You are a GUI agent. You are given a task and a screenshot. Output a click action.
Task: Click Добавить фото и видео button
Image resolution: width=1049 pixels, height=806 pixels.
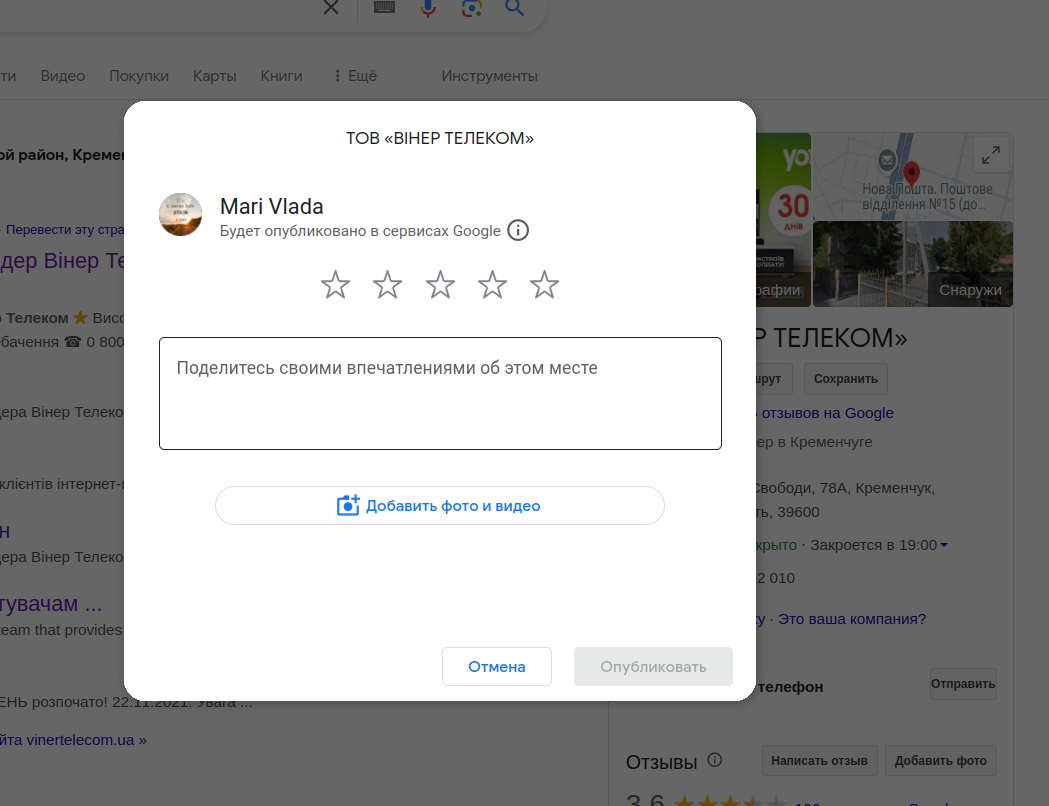tap(440, 506)
